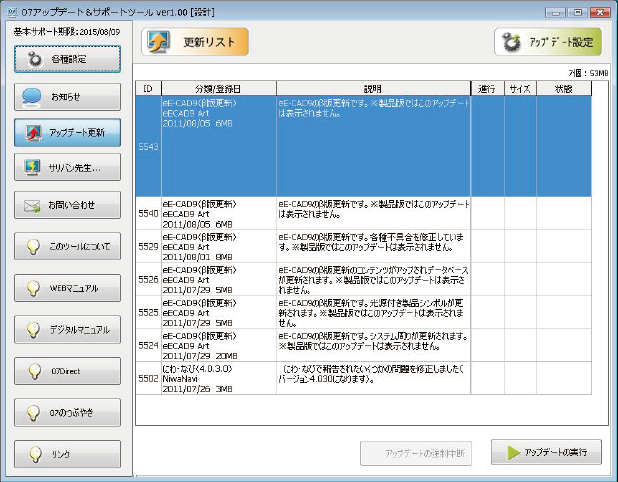The width and height of the screenshot is (618, 482).
Task: Select アップデート更新 in the sidebar
Action: coord(68,132)
